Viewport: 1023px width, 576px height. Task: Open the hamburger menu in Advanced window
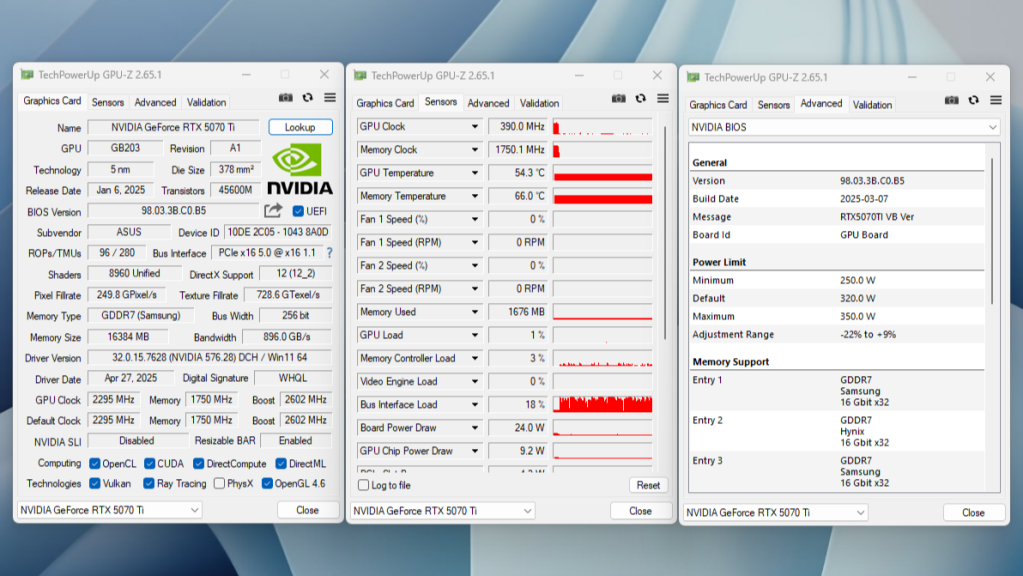pos(996,100)
